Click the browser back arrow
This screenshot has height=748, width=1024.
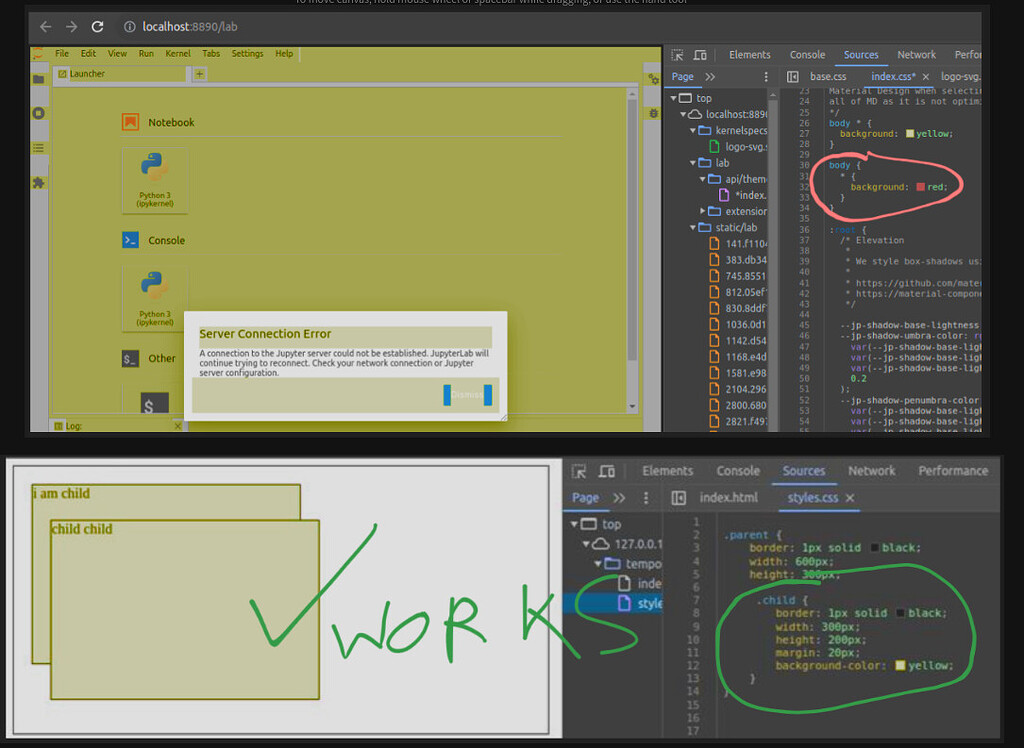45,27
